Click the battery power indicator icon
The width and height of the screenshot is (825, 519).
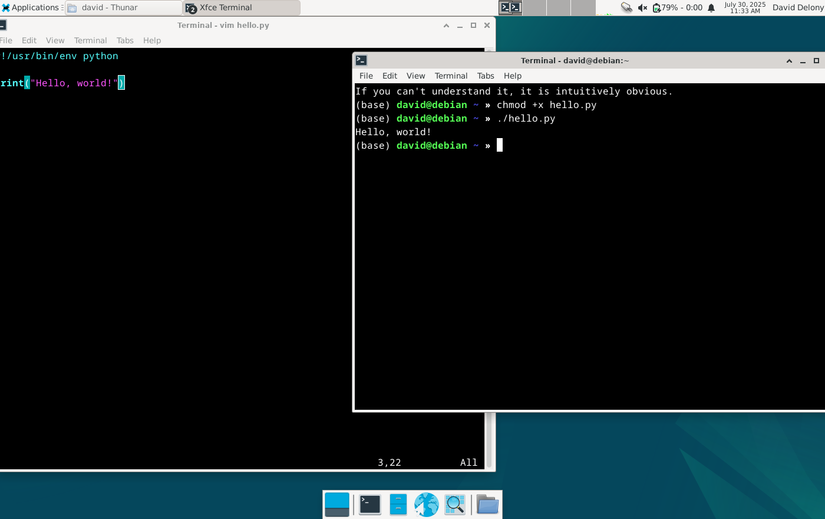[x=657, y=7]
